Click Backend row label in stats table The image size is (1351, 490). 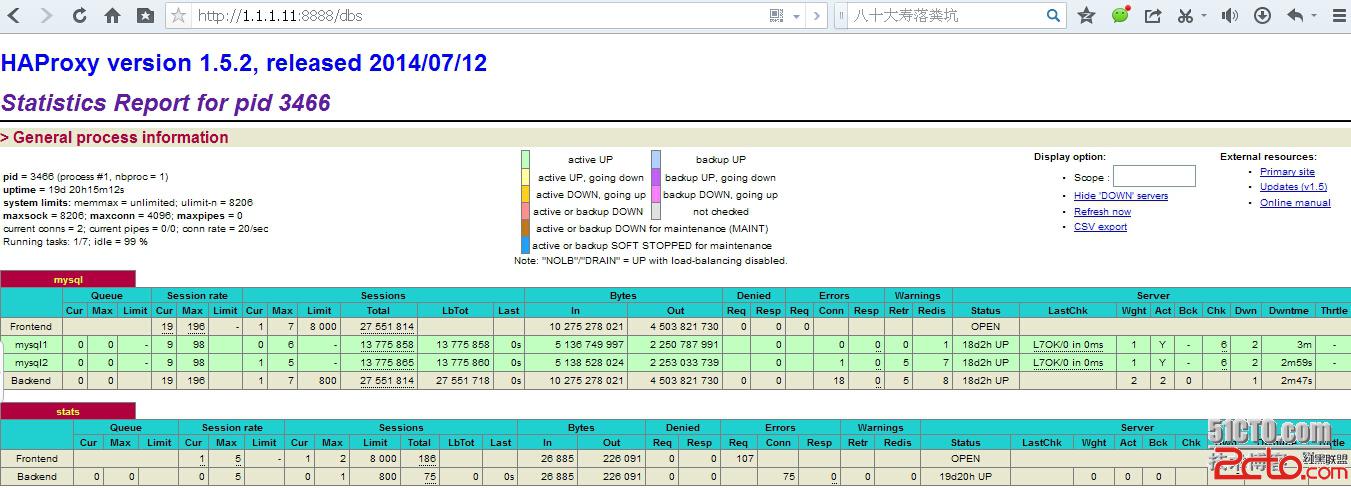point(37,477)
